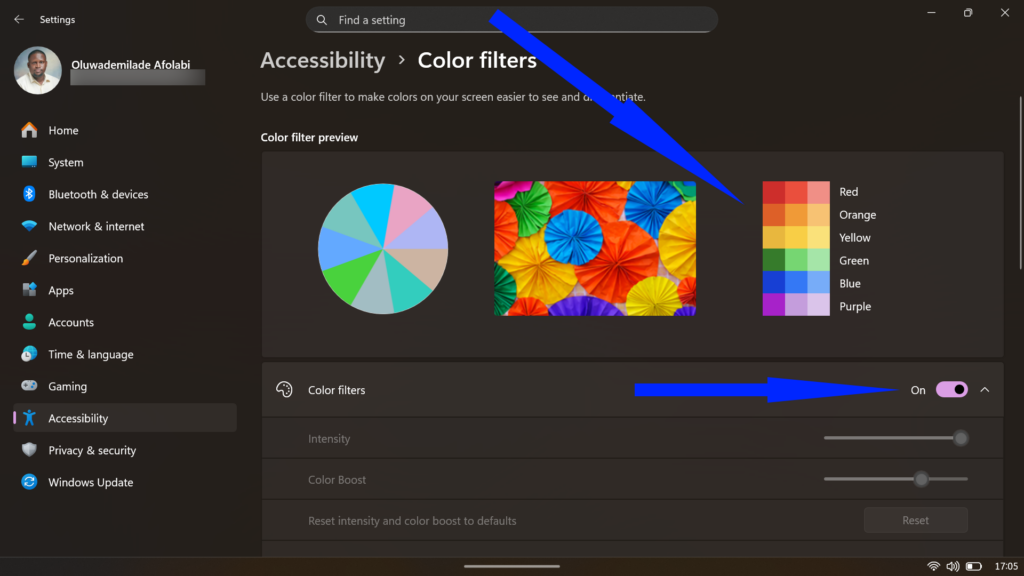Adjust the Intensity slider handle
Screen dimensions: 1024x576
tap(961, 438)
